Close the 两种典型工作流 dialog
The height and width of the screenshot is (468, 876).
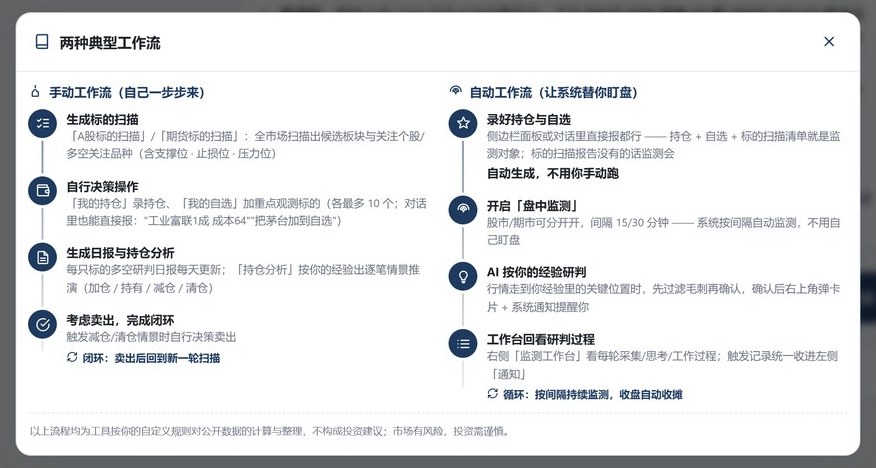(829, 42)
